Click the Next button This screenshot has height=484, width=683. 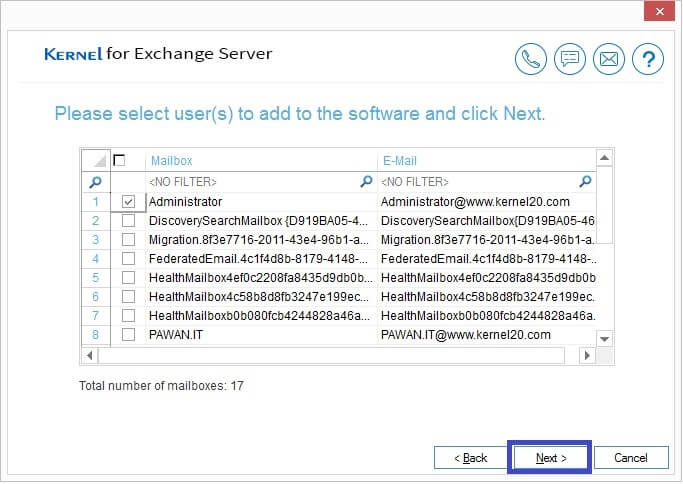point(550,457)
